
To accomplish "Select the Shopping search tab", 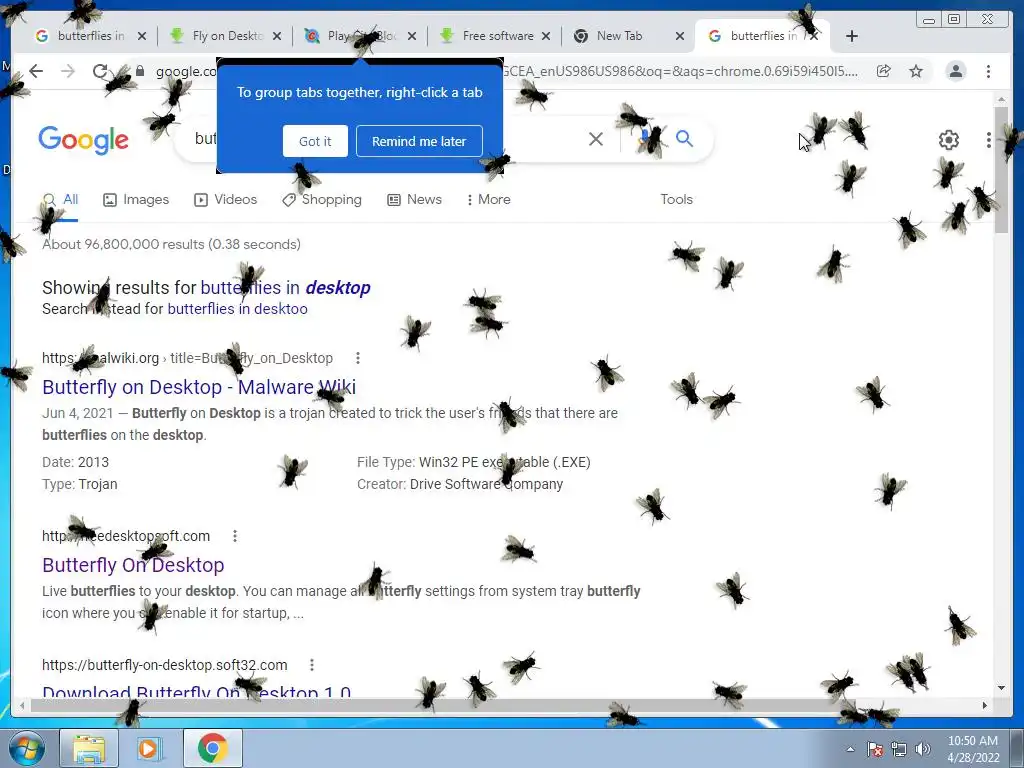I will [322, 199].
